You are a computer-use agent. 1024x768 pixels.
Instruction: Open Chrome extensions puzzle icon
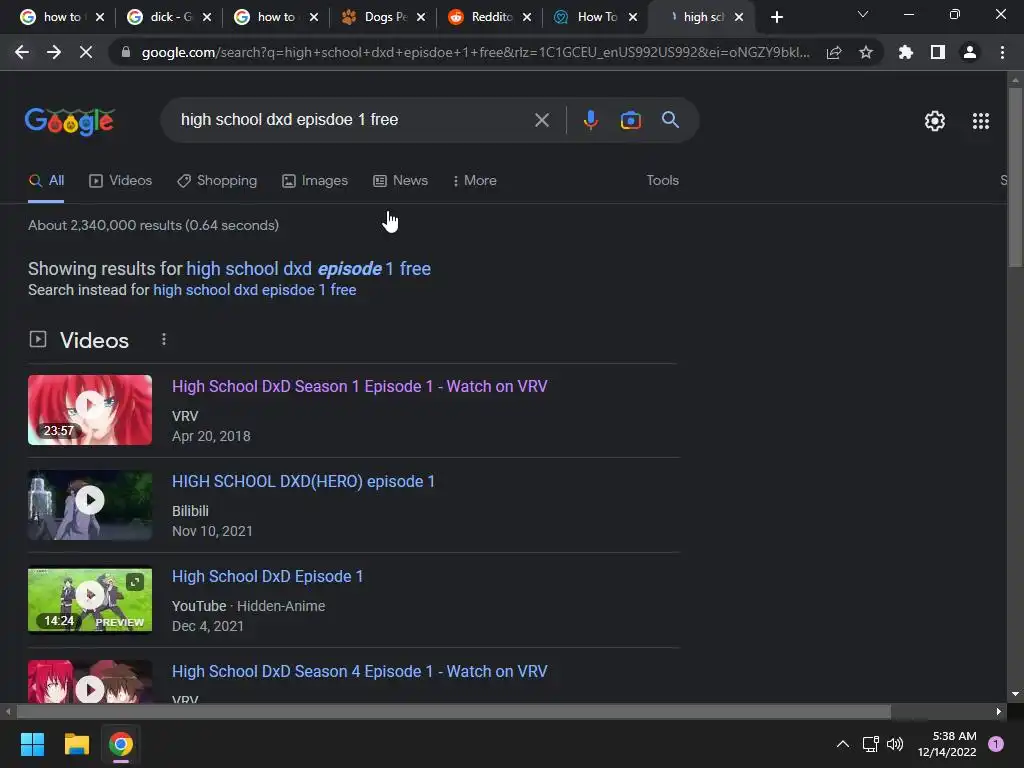[x=906, y=52]
